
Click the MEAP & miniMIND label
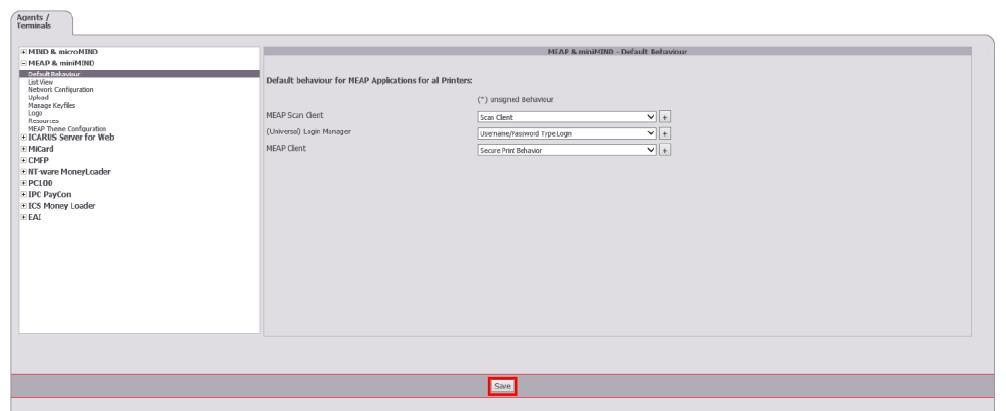[61, 63]
